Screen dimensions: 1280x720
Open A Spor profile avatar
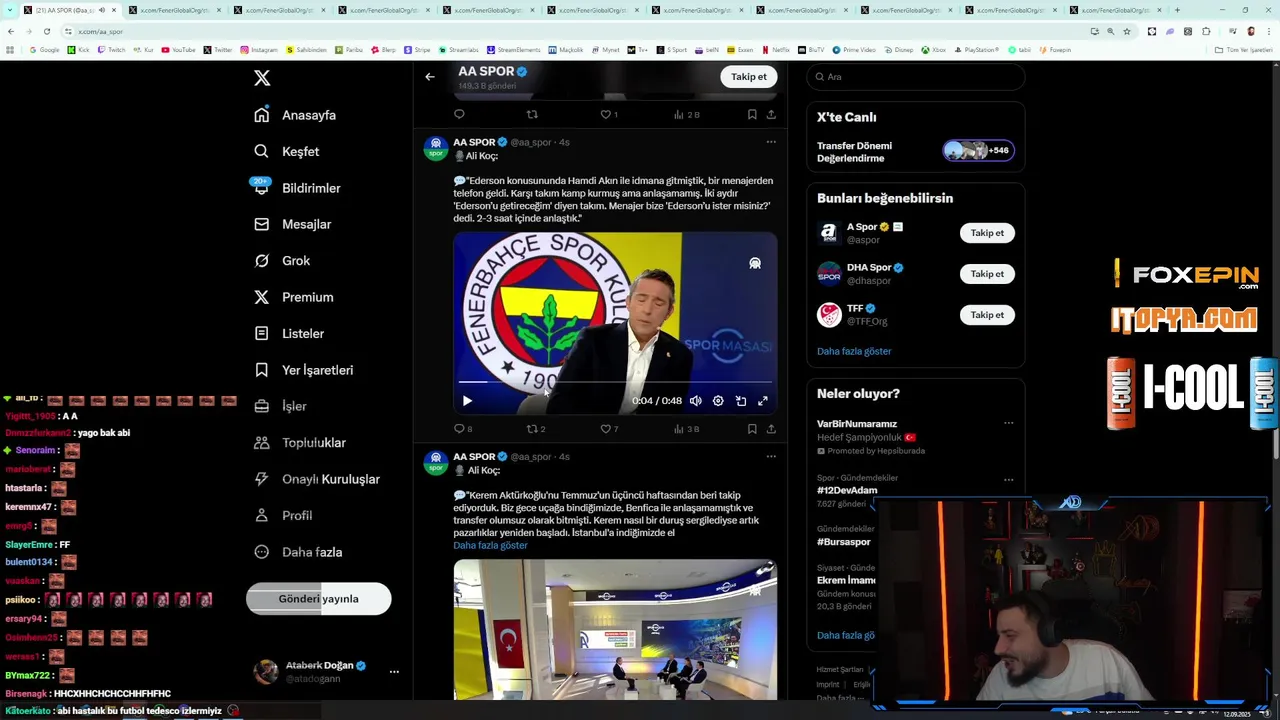tap(829, 233)
